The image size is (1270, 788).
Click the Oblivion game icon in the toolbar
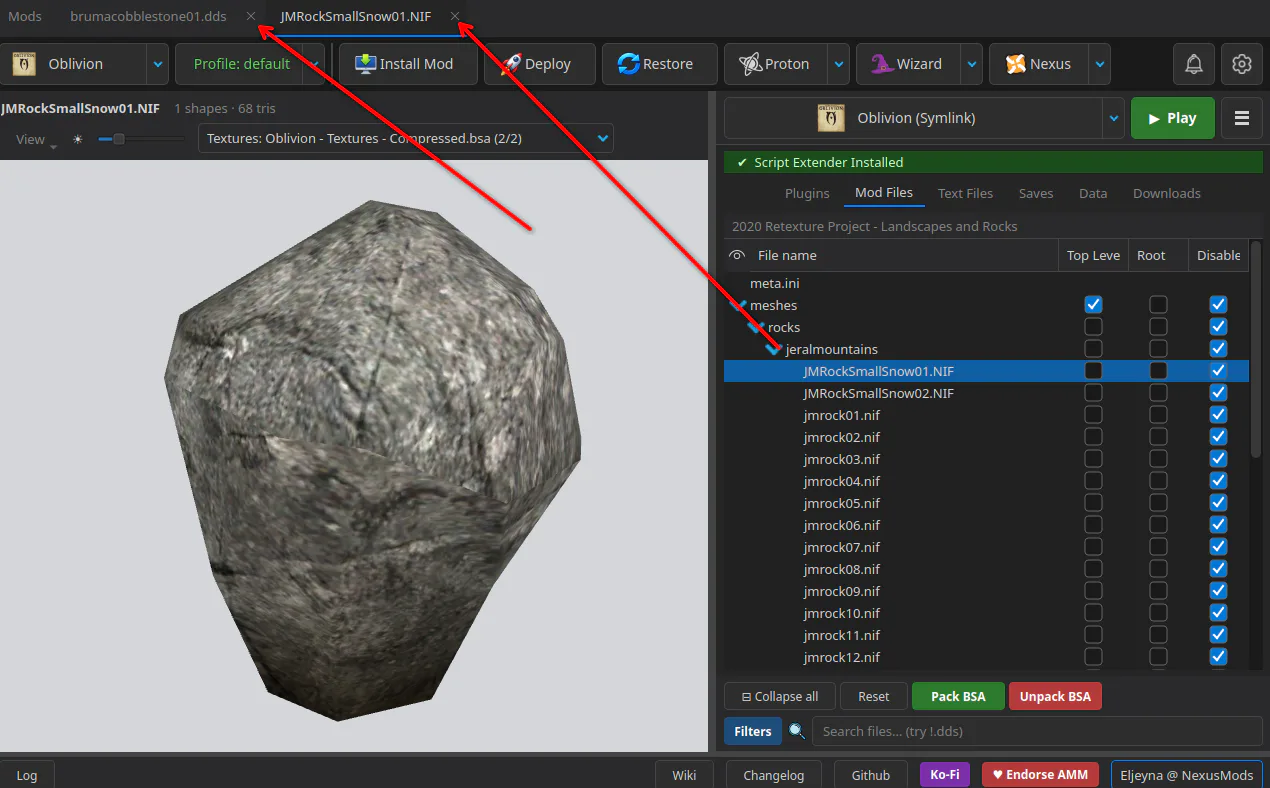tap(25, 64)
